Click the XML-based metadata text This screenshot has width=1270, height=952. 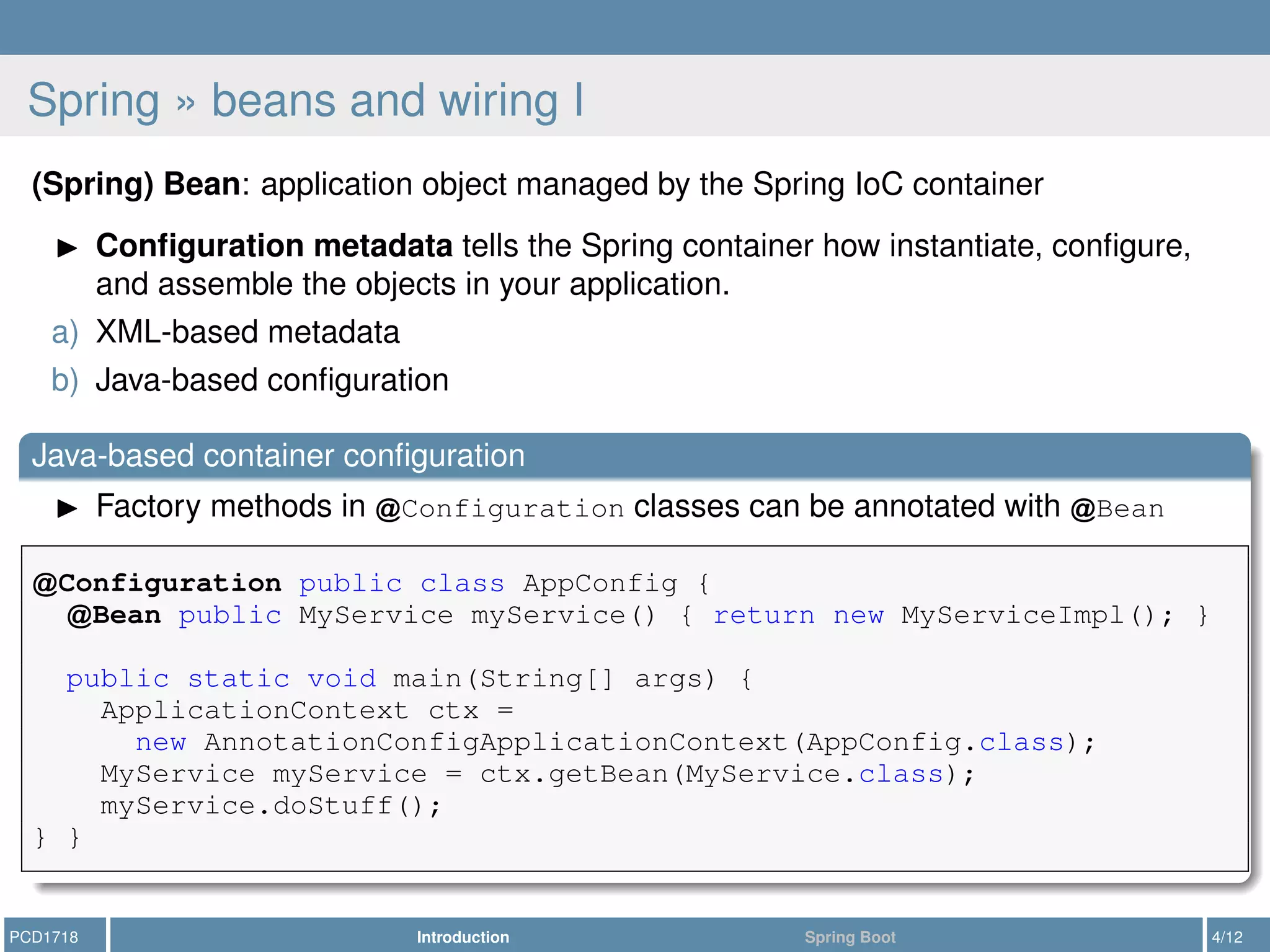pyautogui.click(x=247, y=333)
